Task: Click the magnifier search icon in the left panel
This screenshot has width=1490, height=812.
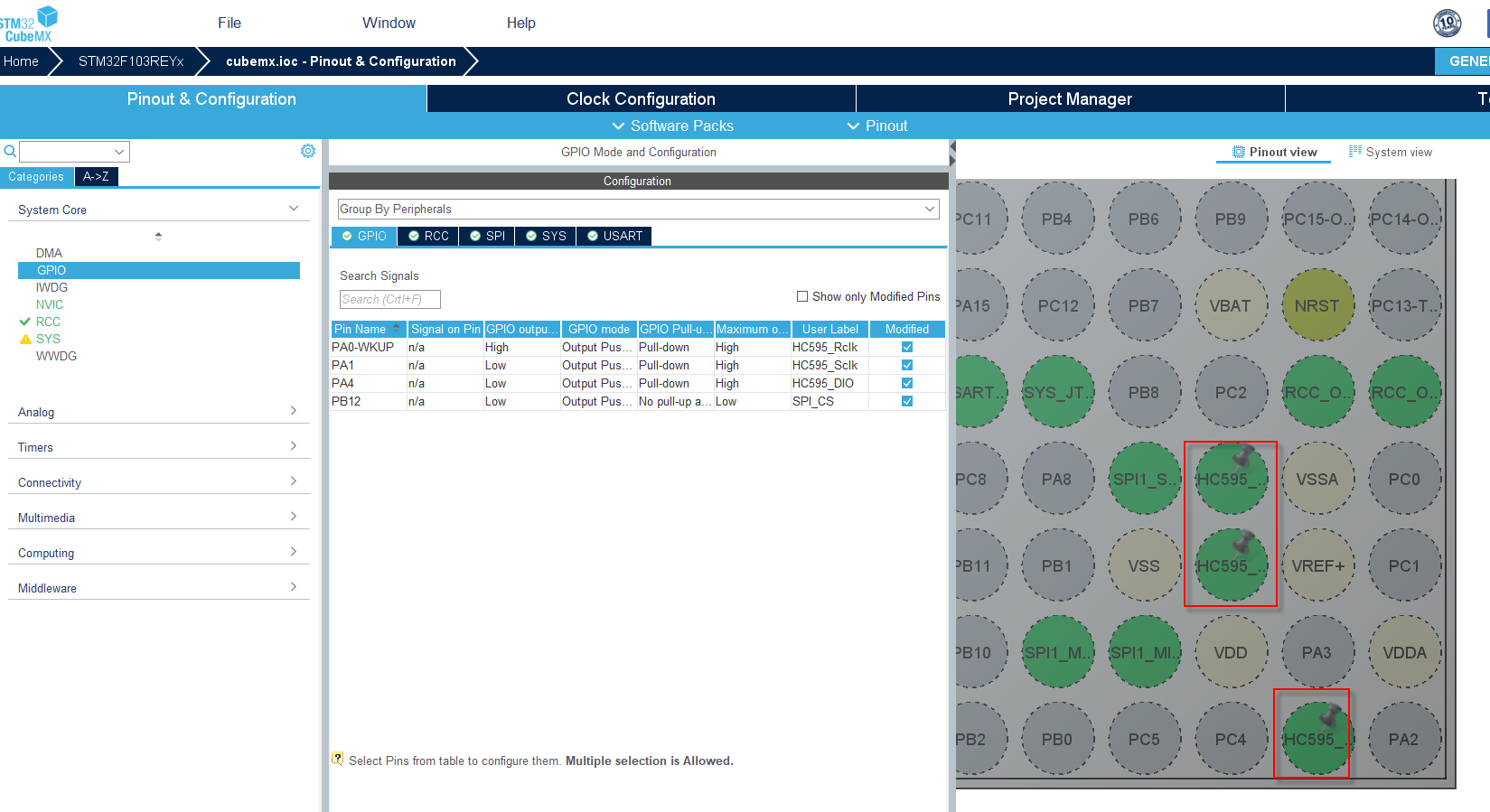Action: tap(10, 151)
